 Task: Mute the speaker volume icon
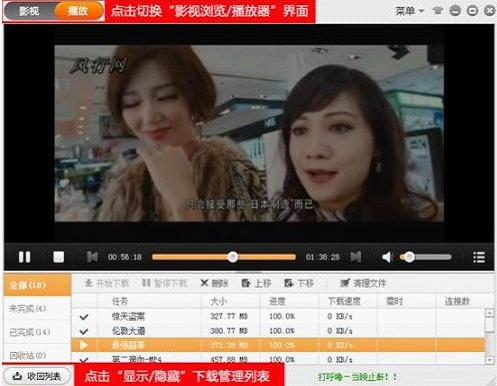387,257
